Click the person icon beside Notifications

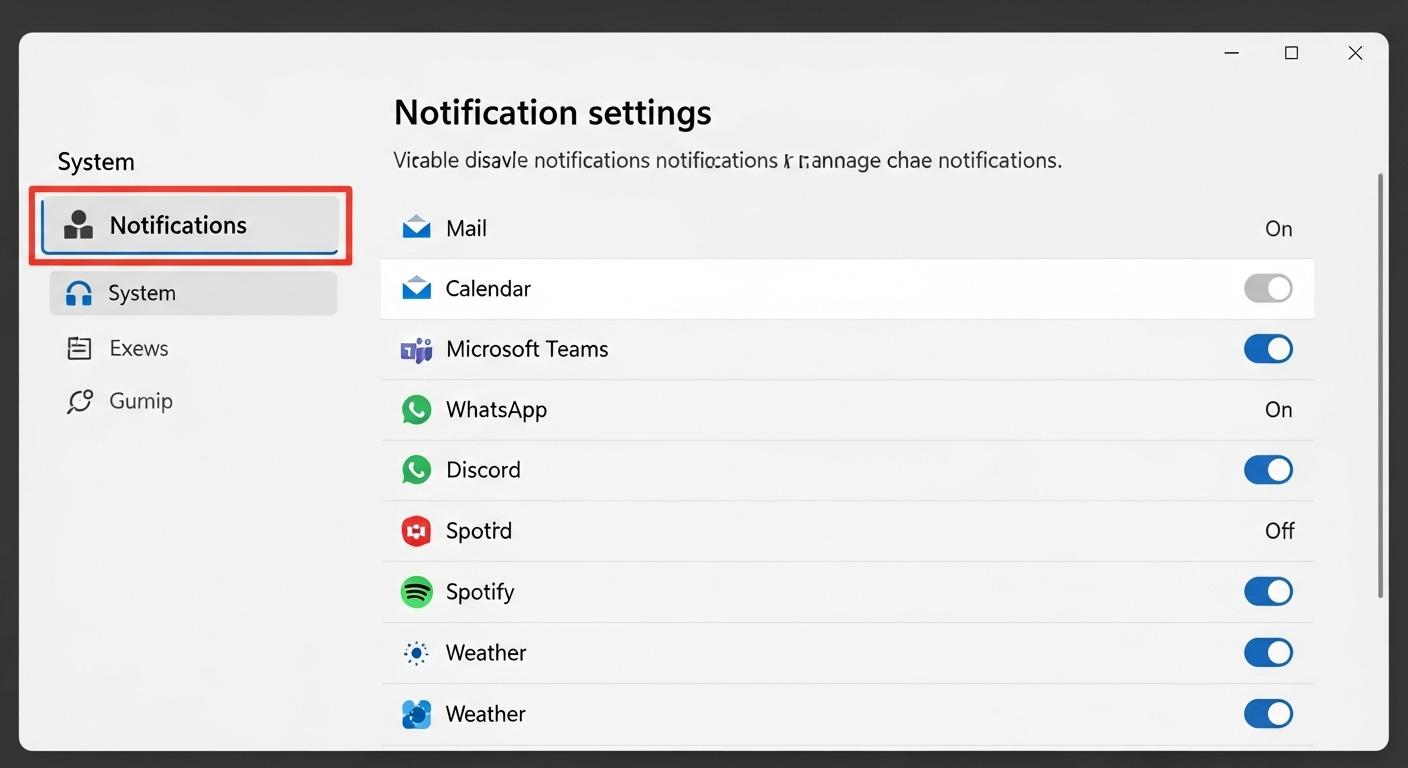[x=80, y=224]
